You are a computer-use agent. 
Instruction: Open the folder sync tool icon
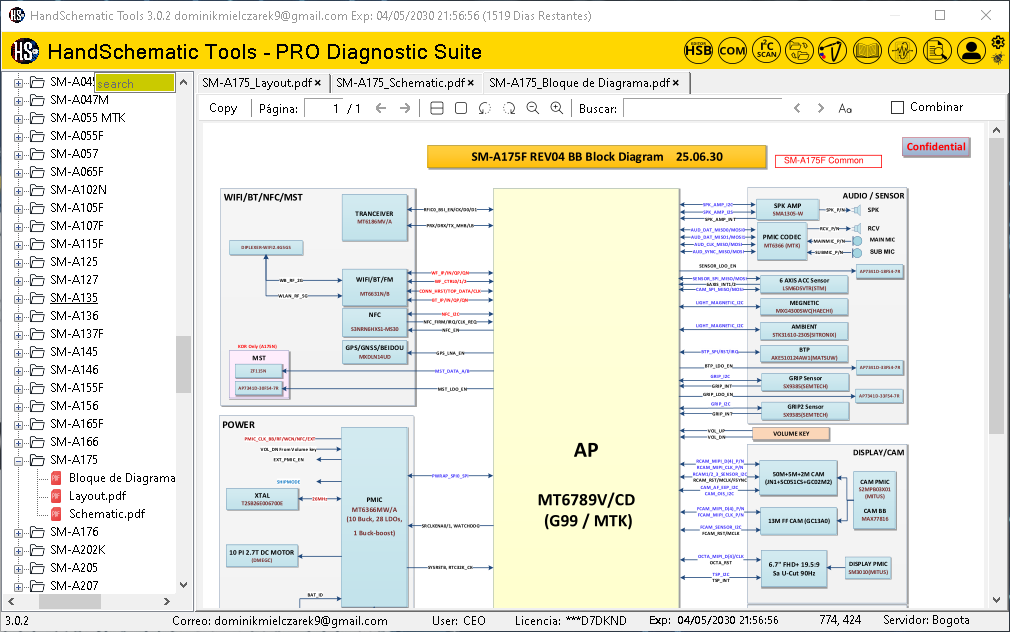click(799, 50)
